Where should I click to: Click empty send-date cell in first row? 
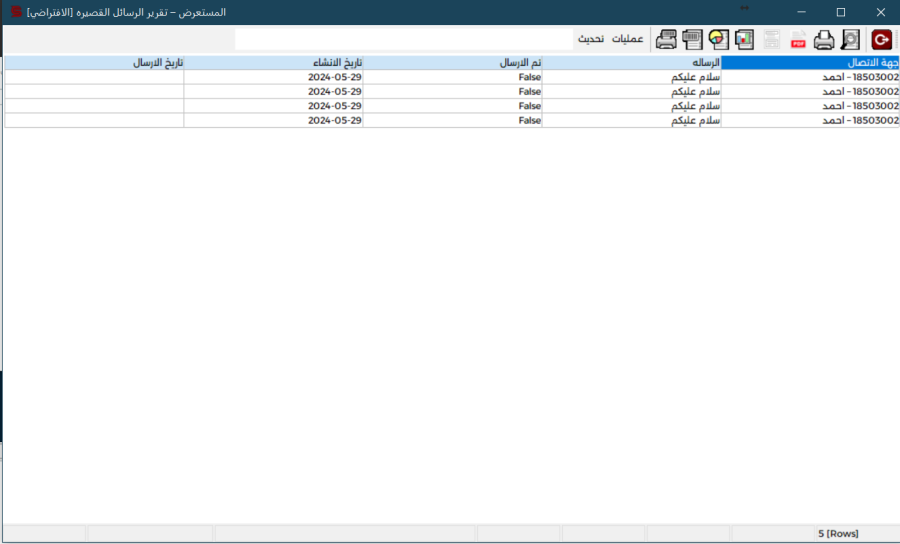[94, 77]
